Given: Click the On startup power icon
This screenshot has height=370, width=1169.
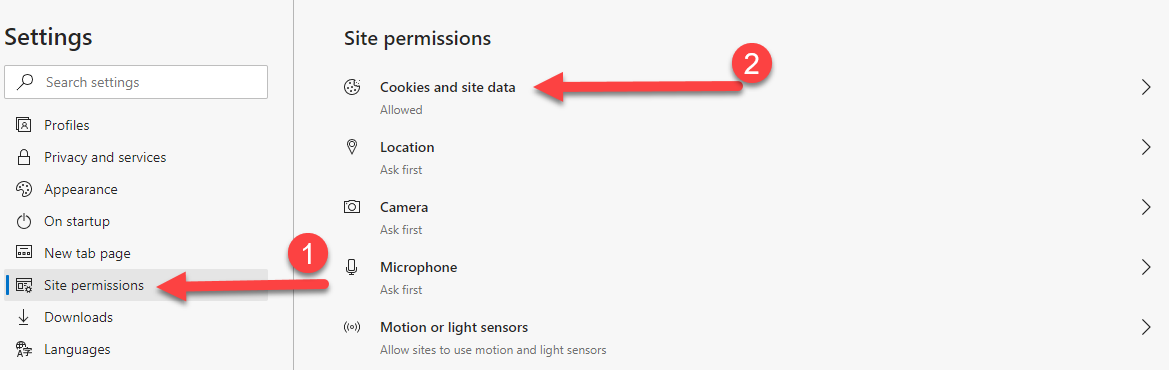Looking at the screenshot, I should coord(24,222).
